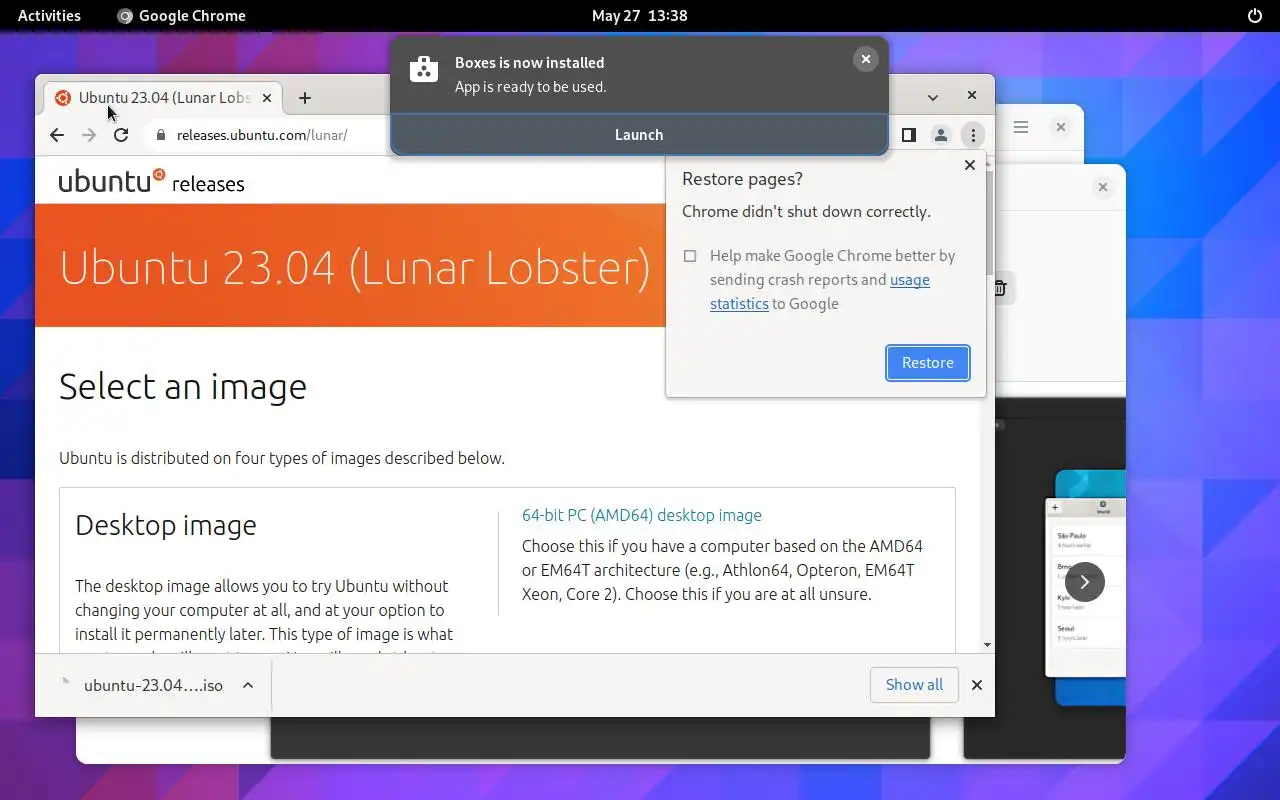Enable sending crash reports checkbox
The height and width of the screenshot is (800, 1280).
pyautogui.click(x=690, y=256)
